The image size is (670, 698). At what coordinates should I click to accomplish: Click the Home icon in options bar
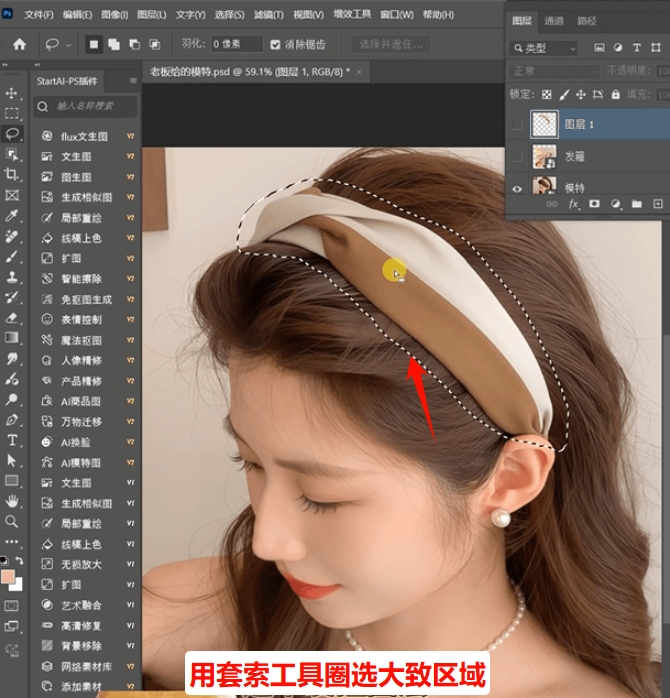[x=19, y=44]
